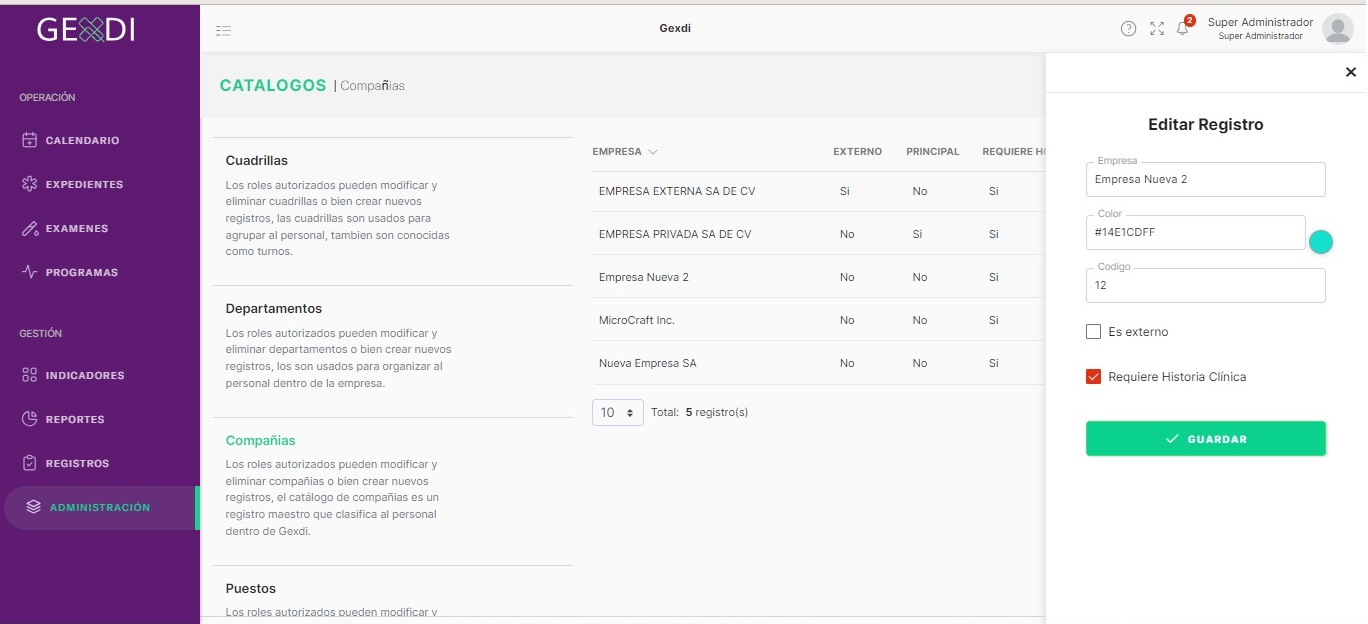Click the Calendario calendar icon
The width and height of the screenshot is (1368, 624).
click(x=29, y=140)
